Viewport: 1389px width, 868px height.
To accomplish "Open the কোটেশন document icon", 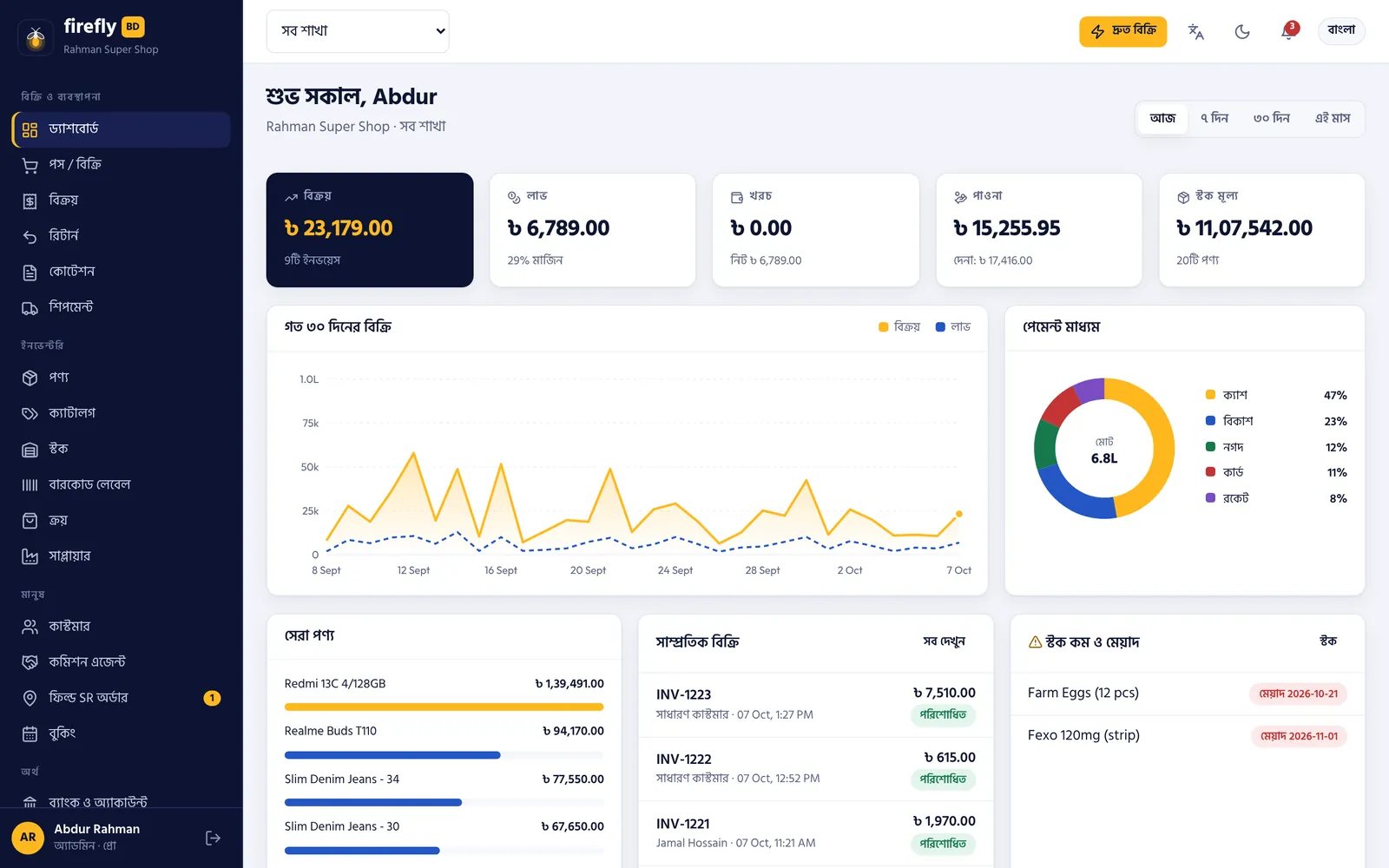I will pyautogui.click(x=30, y=272).
